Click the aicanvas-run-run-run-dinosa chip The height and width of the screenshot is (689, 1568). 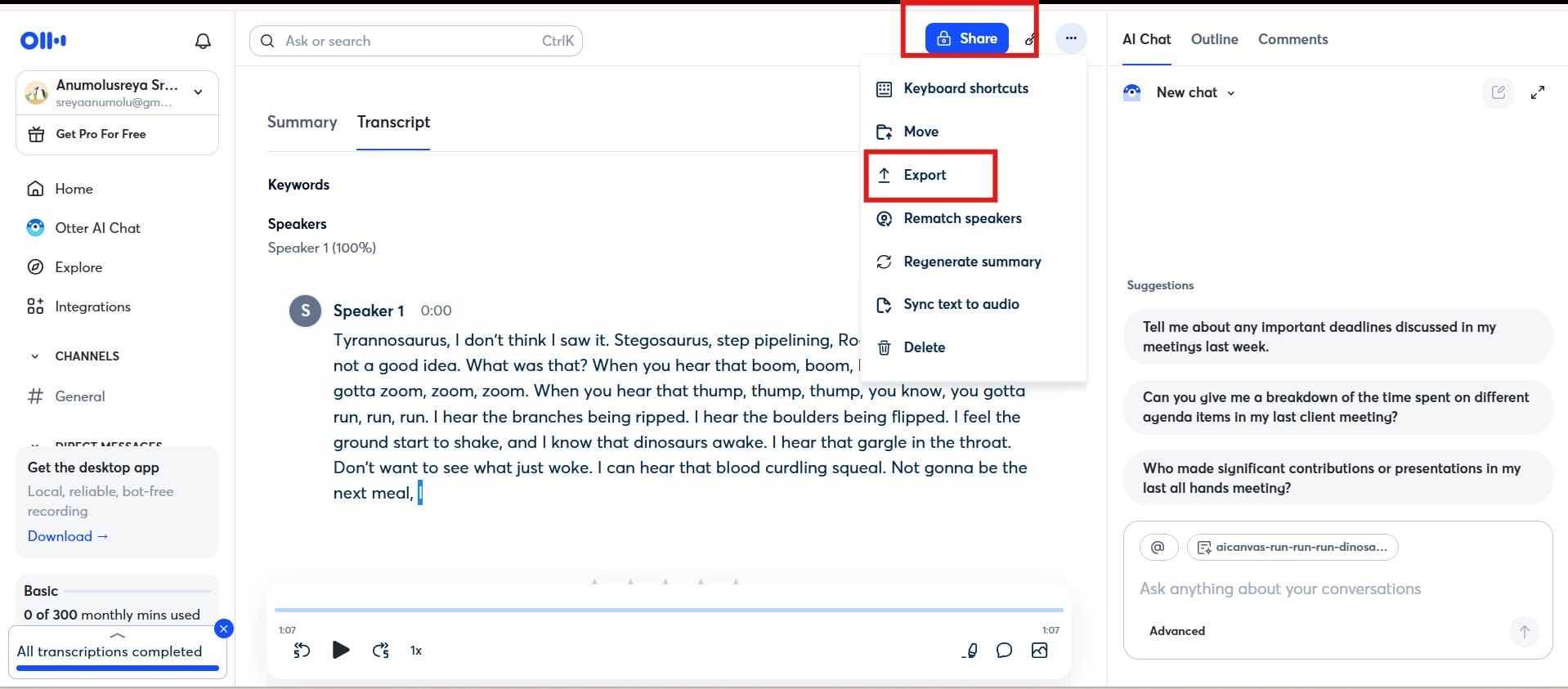1292,547
